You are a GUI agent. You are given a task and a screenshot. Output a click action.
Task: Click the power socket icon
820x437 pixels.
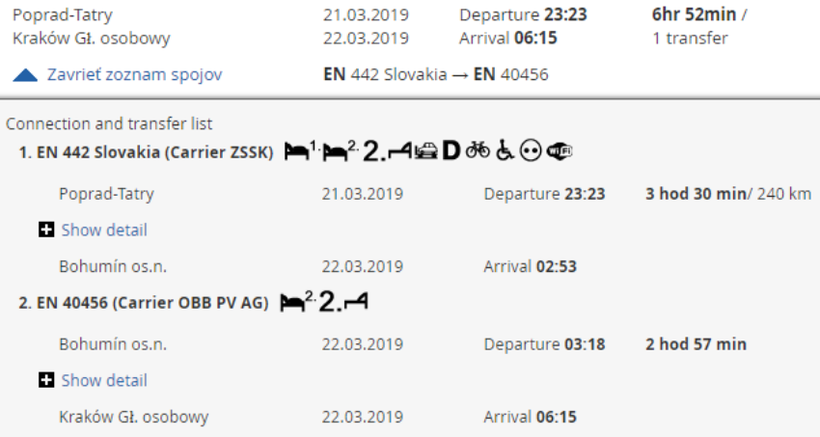coord(531,151)
